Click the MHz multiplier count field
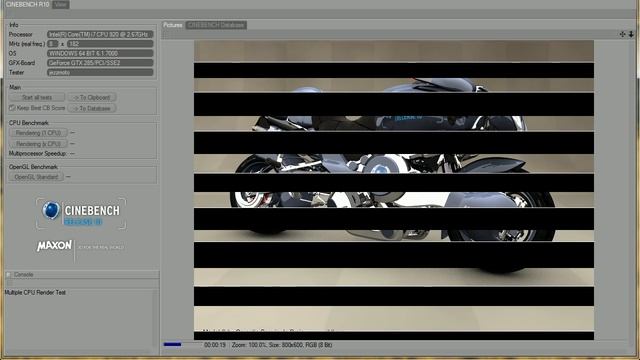640x360 pixels. [x=53, y=44]
